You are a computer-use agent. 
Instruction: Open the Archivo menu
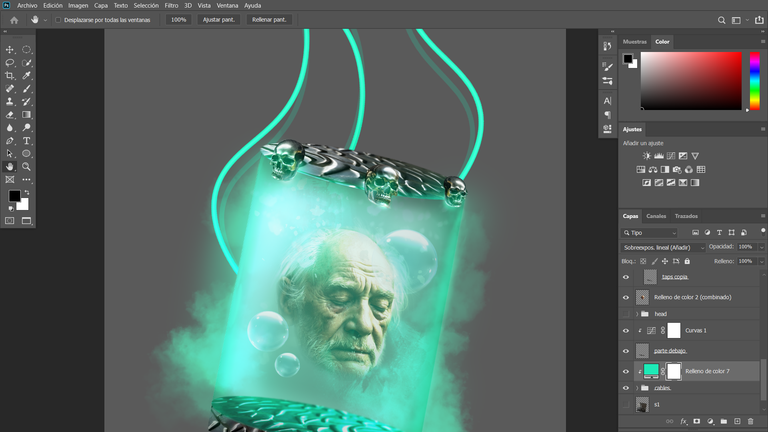click(27, 6)
